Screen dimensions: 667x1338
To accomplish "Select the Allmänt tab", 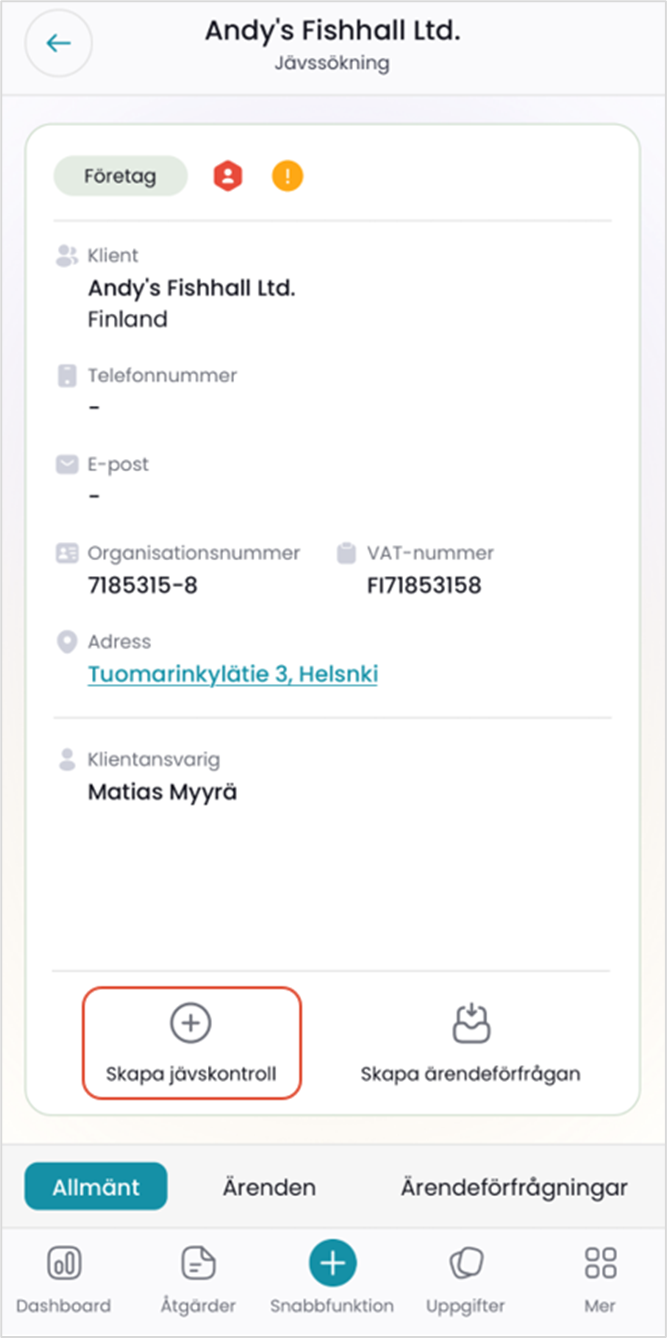I will pyautogui.click(x=96, y=1187).
